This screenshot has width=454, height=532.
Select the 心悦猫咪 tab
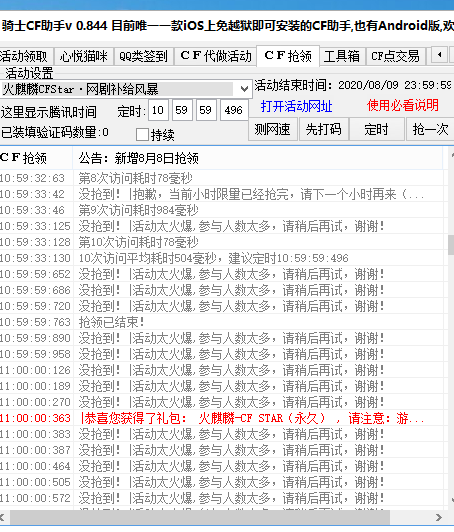[84, 56]
